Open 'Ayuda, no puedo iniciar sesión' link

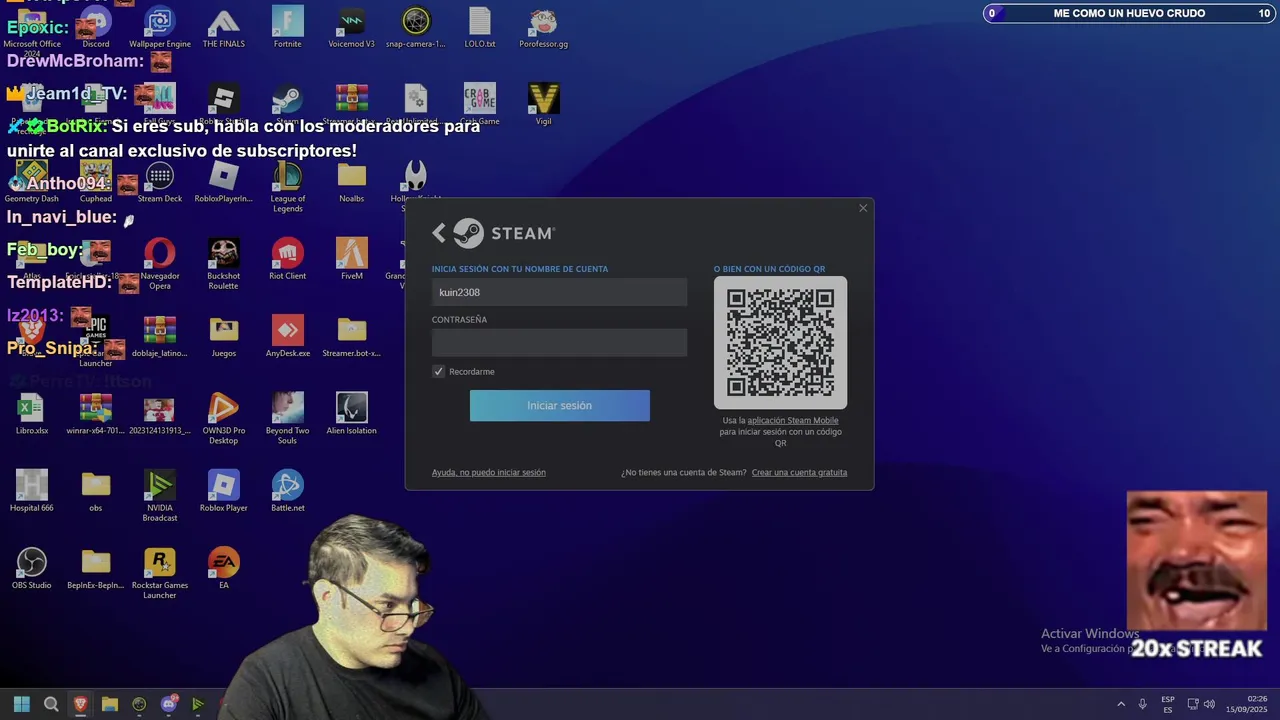click(x=489, y=472)
